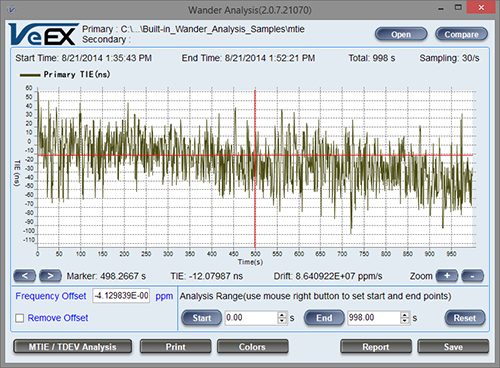Image resolution: width=500 pixels, height=368 pixels.
Task: Click the VeEX logo
Action: [43, 34]
